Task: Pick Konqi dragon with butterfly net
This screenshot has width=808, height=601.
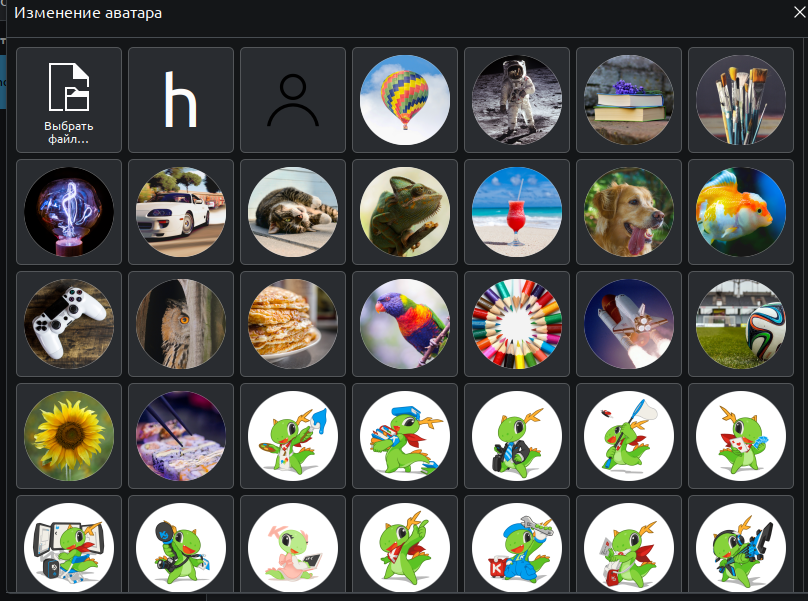Action: click(629, 436)
